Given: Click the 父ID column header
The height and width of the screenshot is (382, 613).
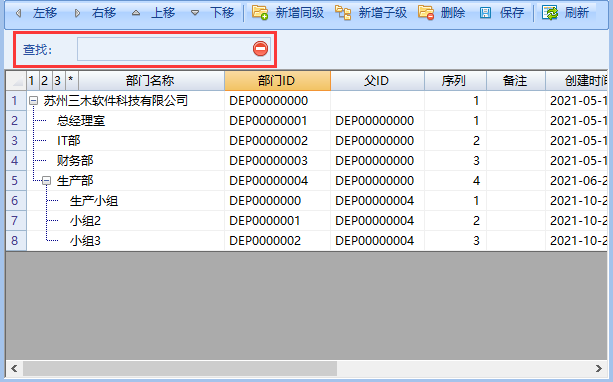Looking at the screenshot, I should pos(377,81).
